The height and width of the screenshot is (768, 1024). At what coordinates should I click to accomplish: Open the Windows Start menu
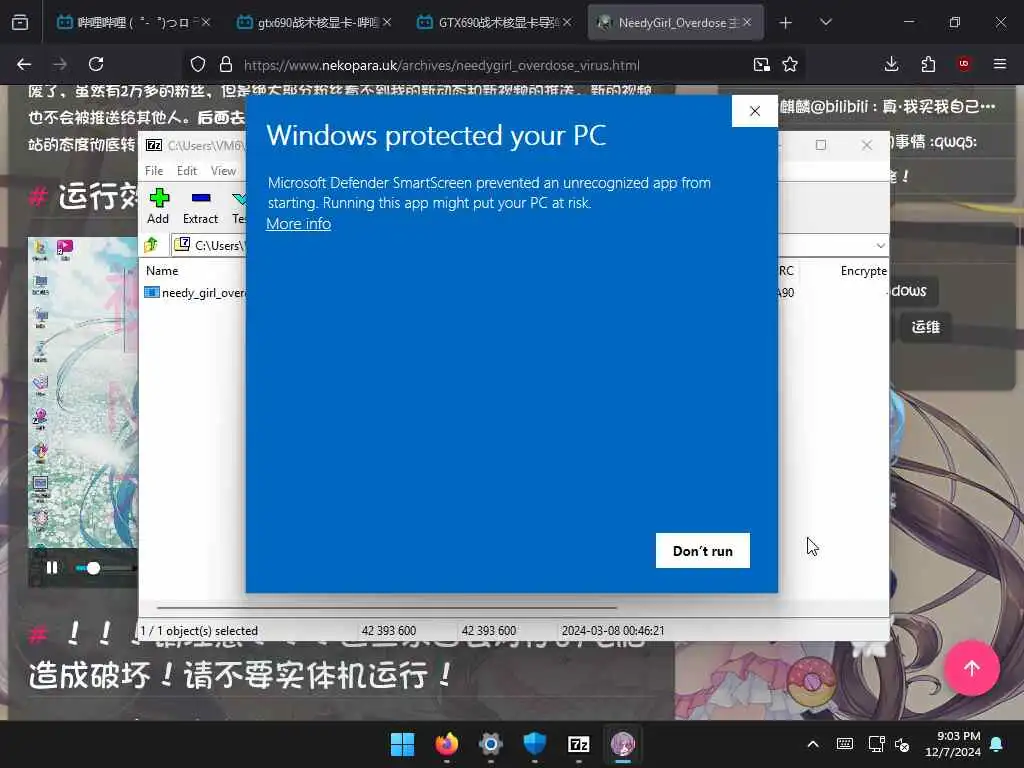point(402,744)
